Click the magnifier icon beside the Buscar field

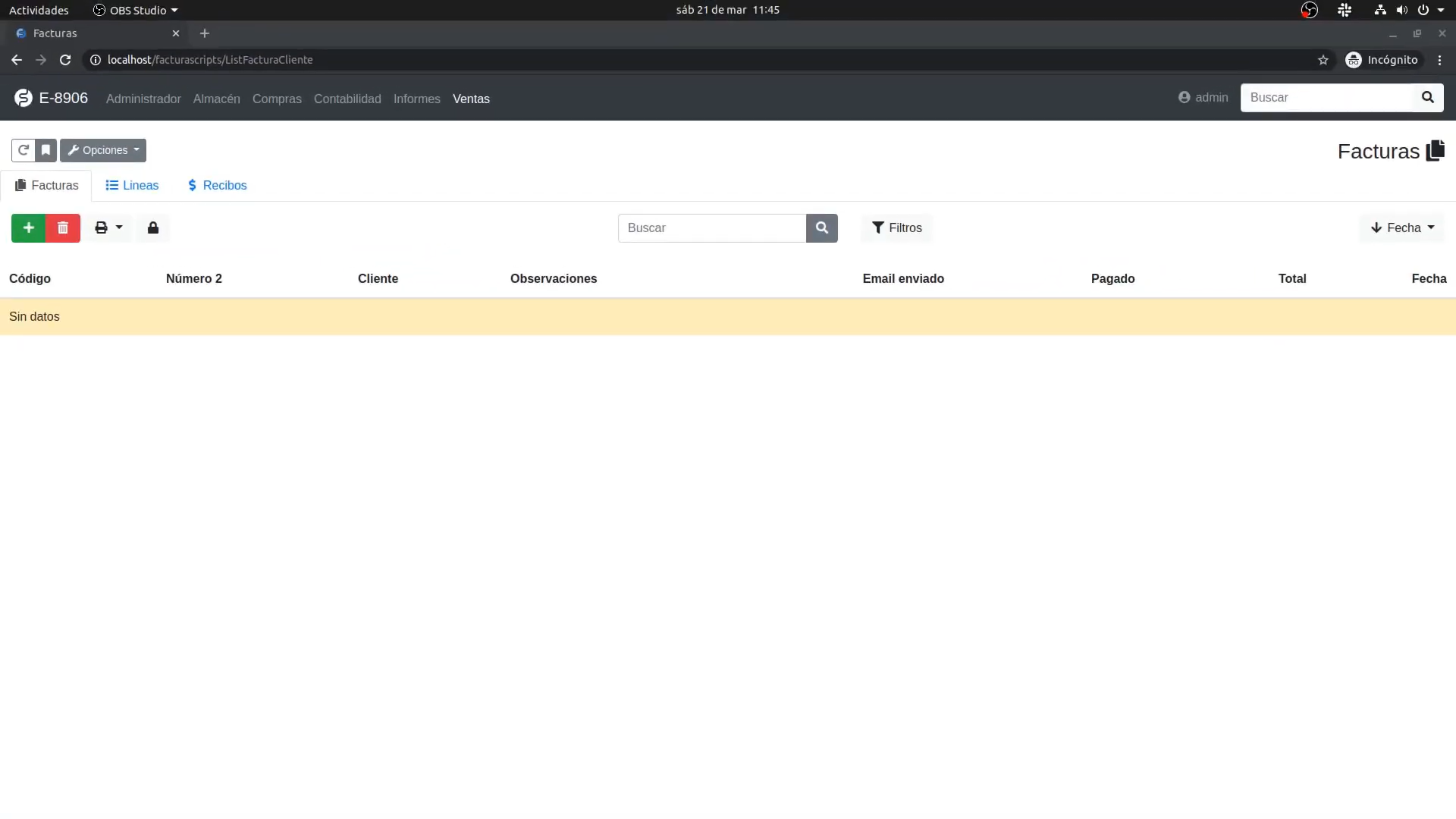[x=822, y=227]
